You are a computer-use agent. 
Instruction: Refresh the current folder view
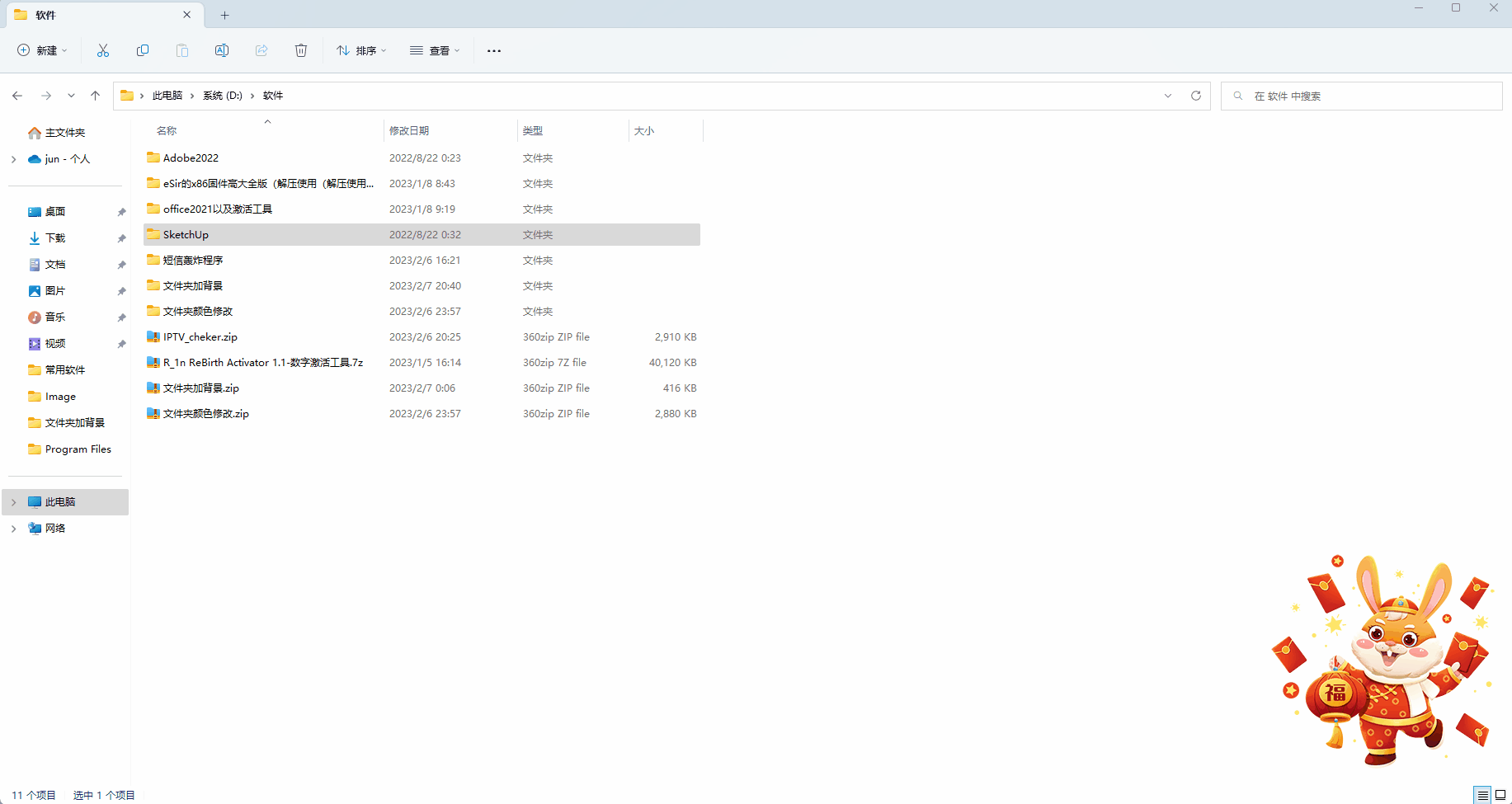coord(1196,96)
